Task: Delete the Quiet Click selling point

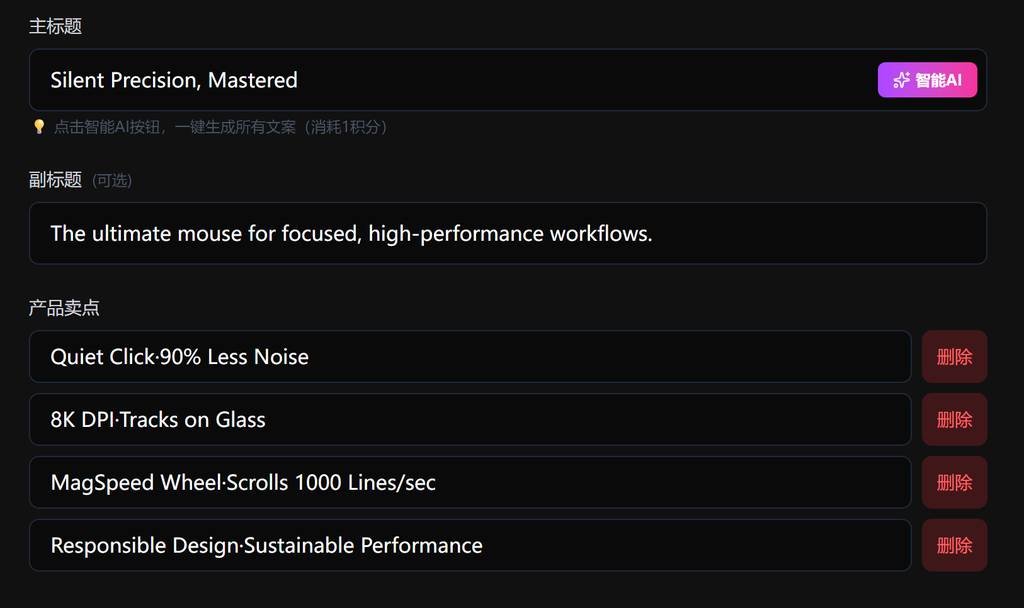Action: click(x=954, y=357)
